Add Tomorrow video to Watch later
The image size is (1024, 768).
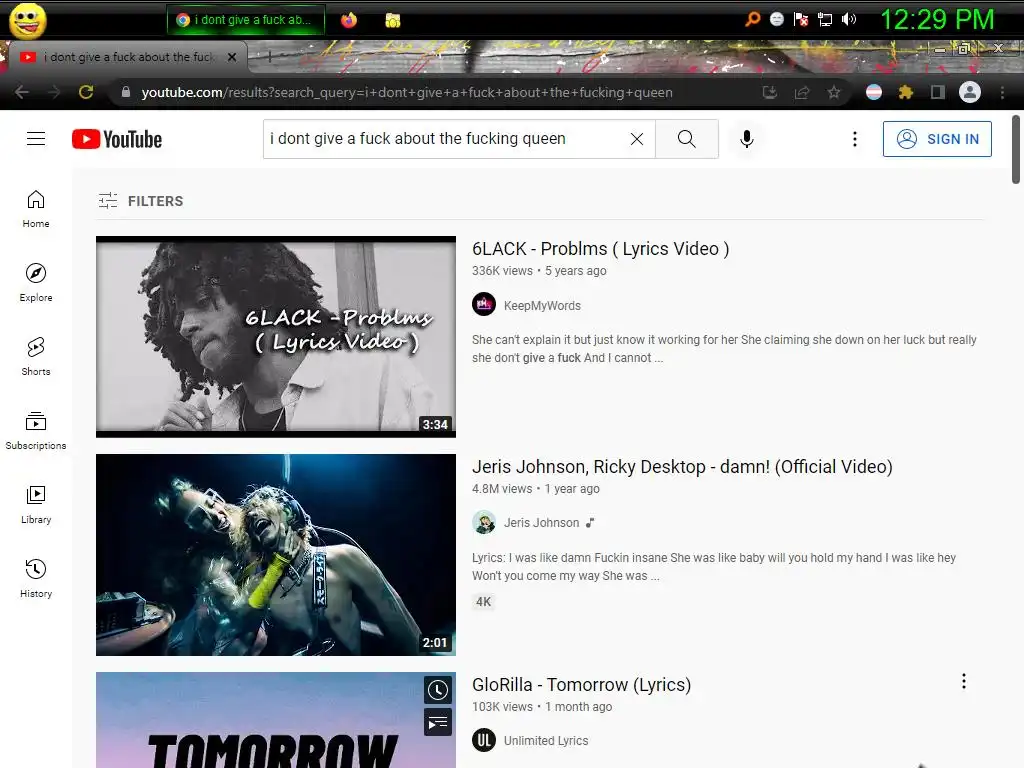[x=438, y=690]
